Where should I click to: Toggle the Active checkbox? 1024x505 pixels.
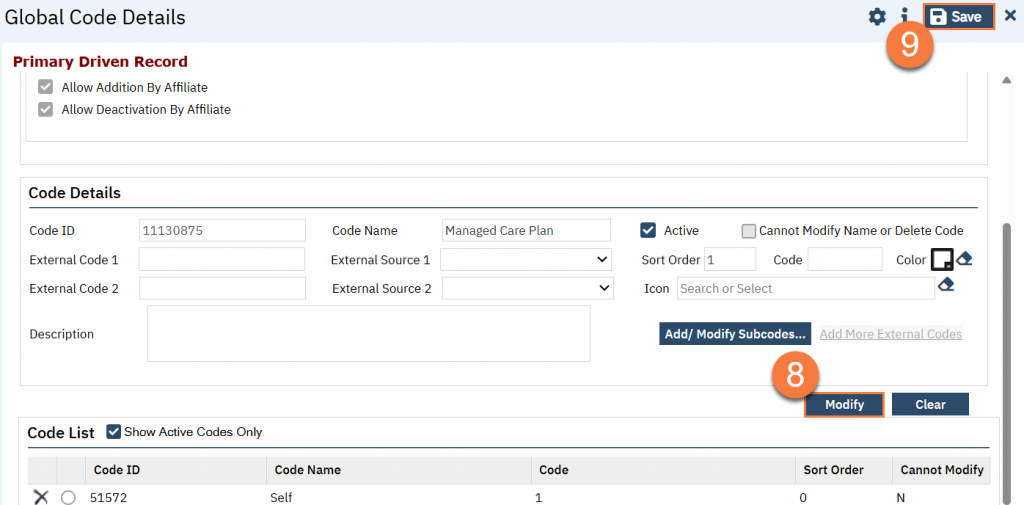pos(648,231)
